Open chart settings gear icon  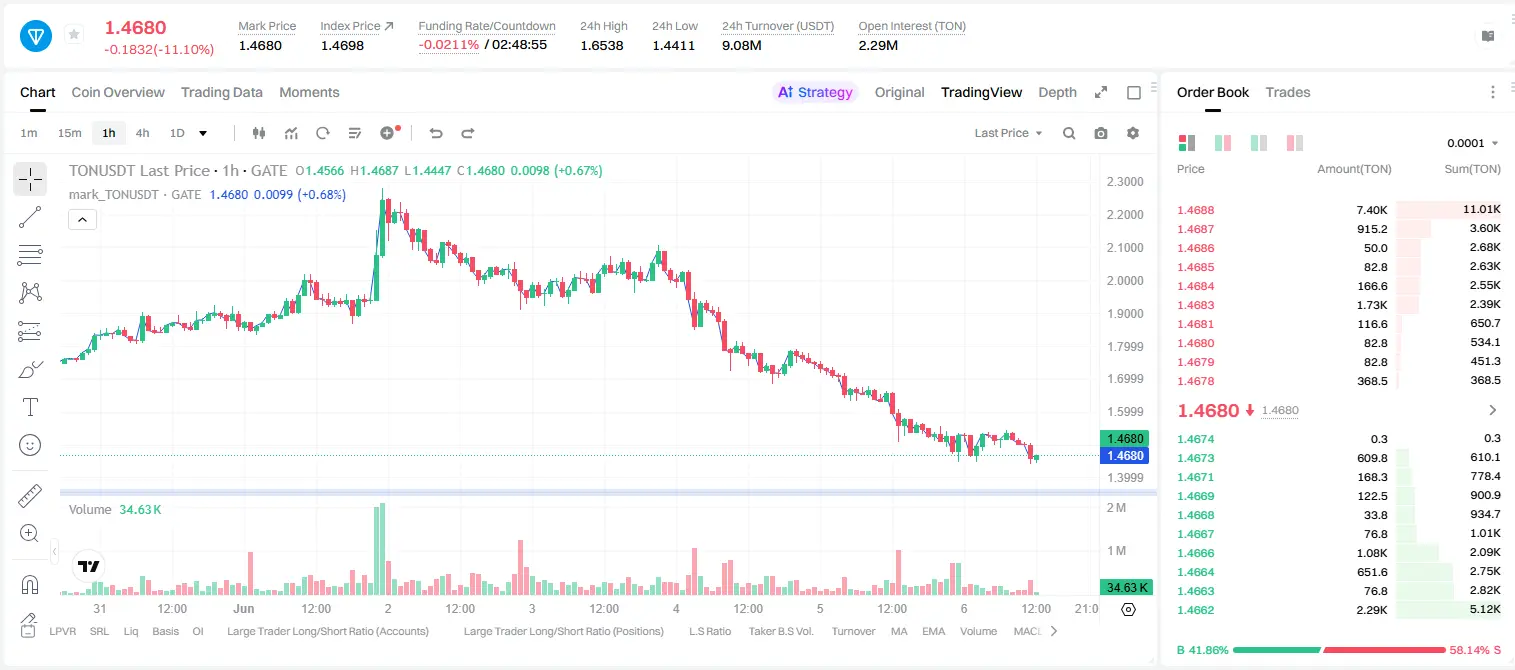tap(1133, 133)
